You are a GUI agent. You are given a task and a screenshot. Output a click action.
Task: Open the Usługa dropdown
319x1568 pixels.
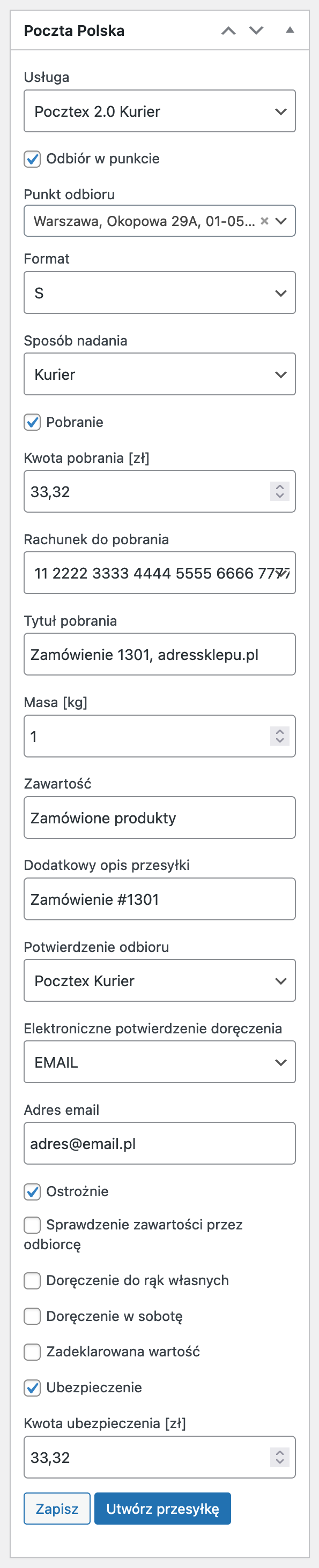pos(160,111)
